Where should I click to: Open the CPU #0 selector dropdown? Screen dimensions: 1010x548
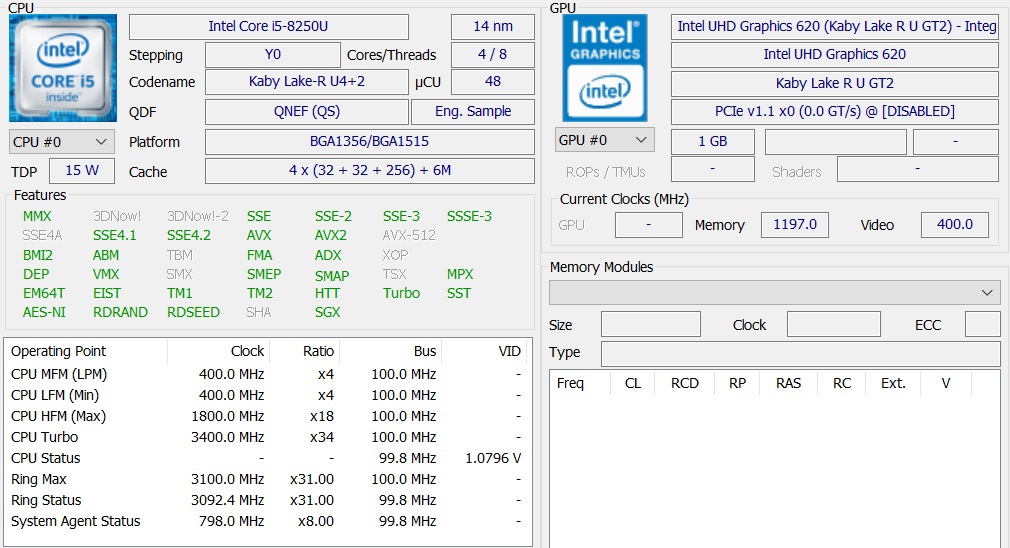[x=62, y=142]
